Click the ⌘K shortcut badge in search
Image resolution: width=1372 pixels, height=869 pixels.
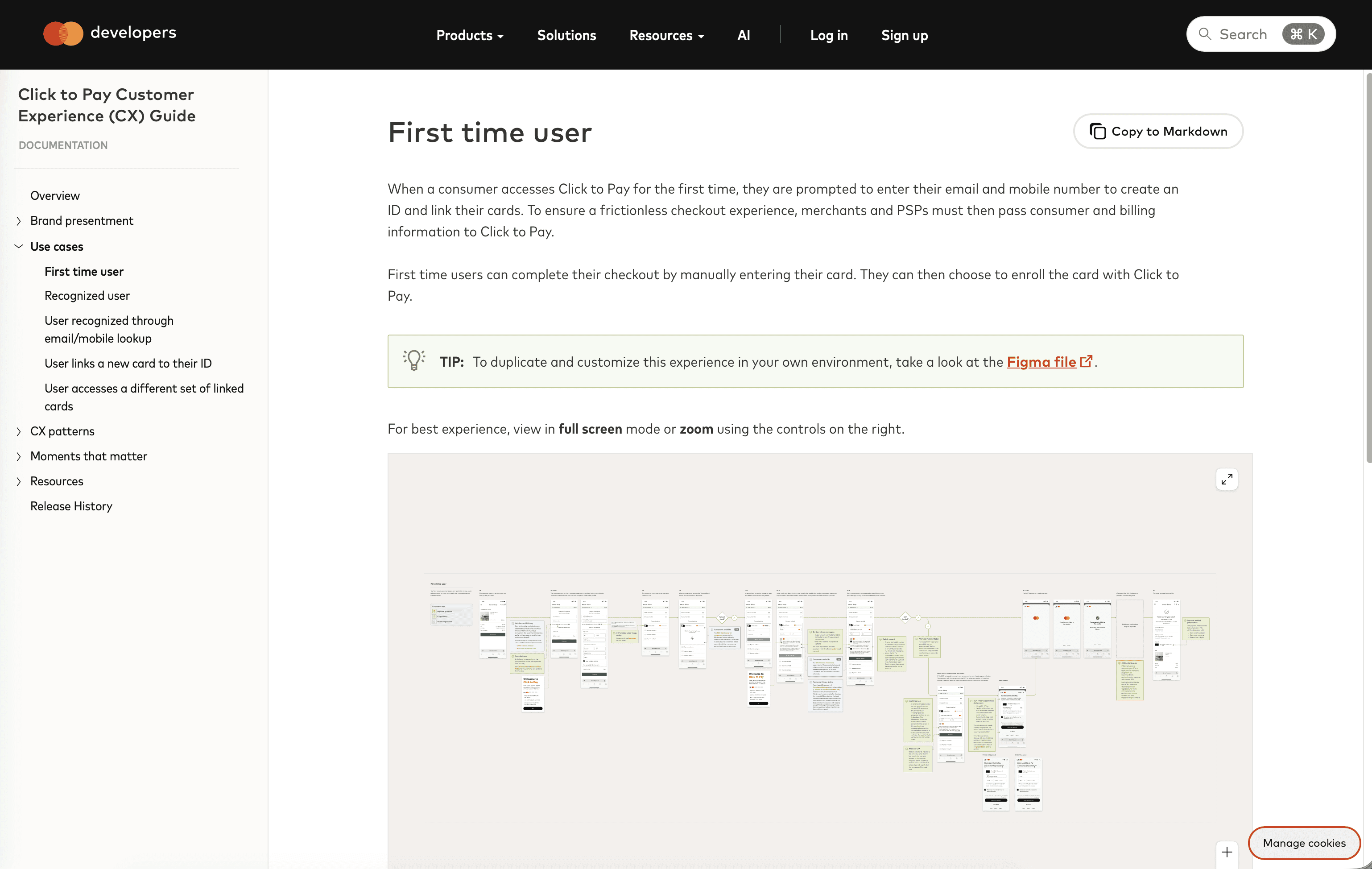(1303, 34)
